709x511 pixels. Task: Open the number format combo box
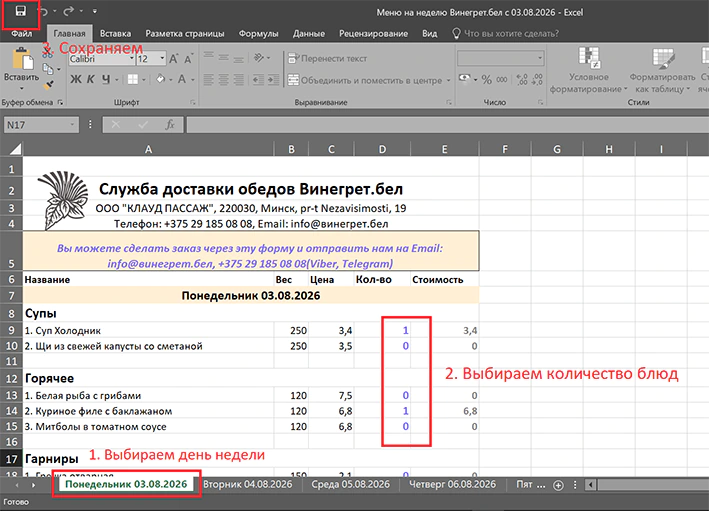[501, 58]
